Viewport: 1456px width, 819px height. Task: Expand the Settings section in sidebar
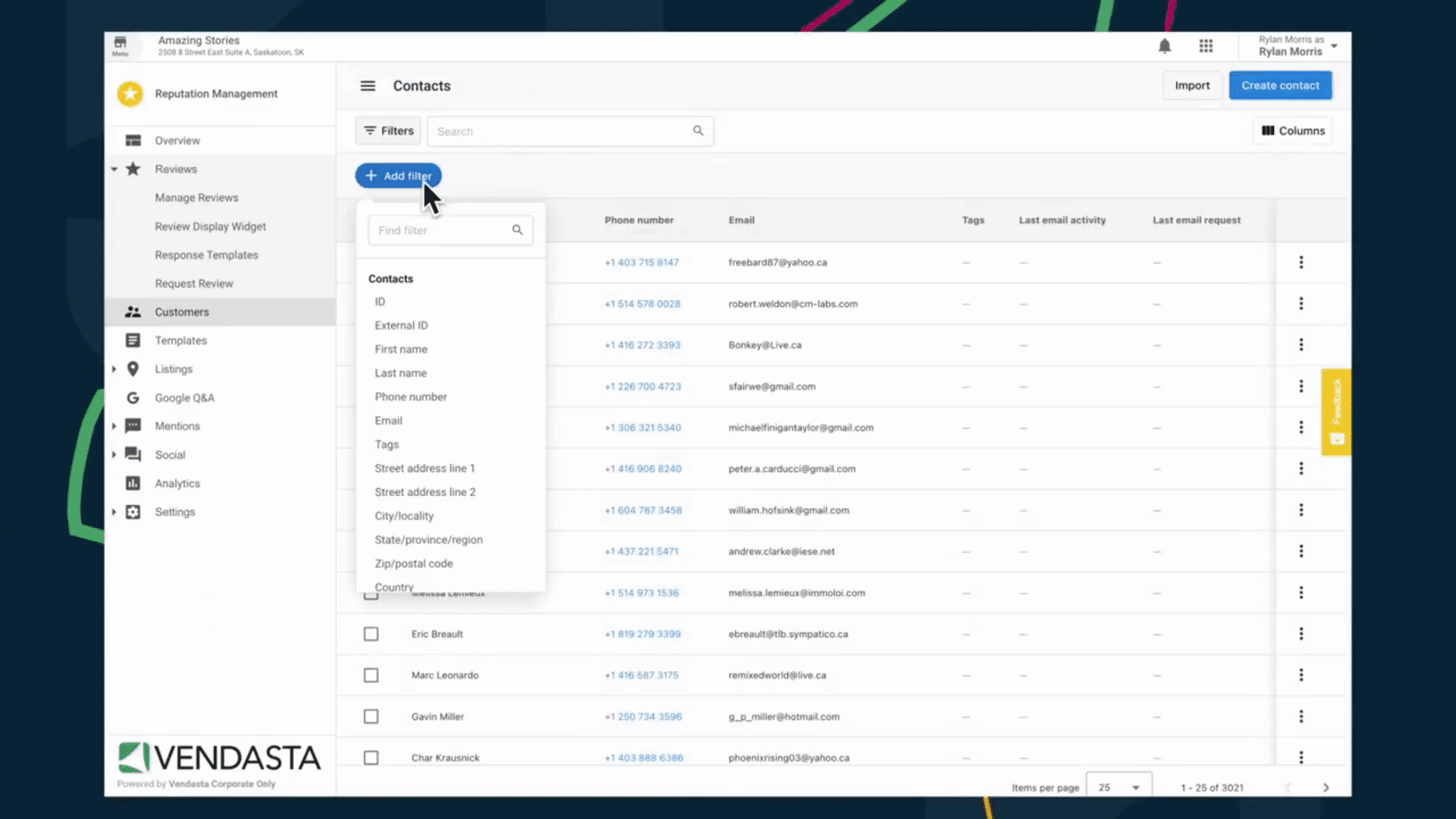click(113, 511)
